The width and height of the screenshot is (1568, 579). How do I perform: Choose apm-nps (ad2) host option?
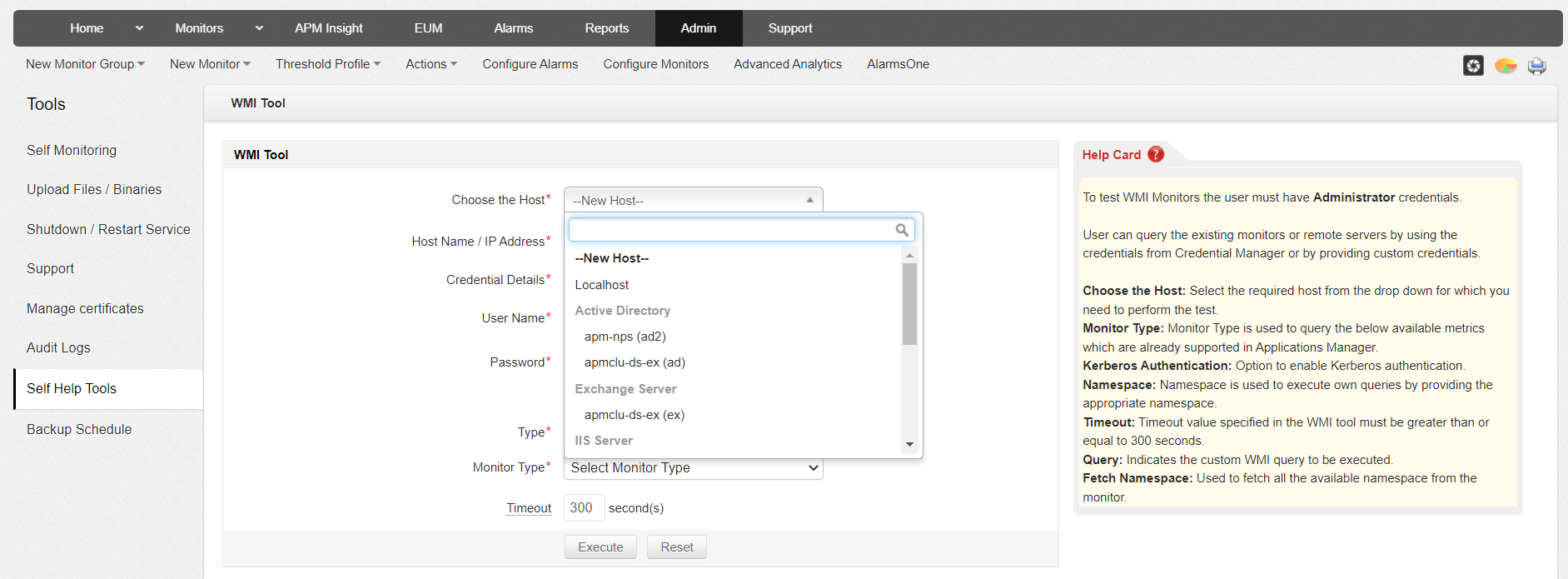625,337
